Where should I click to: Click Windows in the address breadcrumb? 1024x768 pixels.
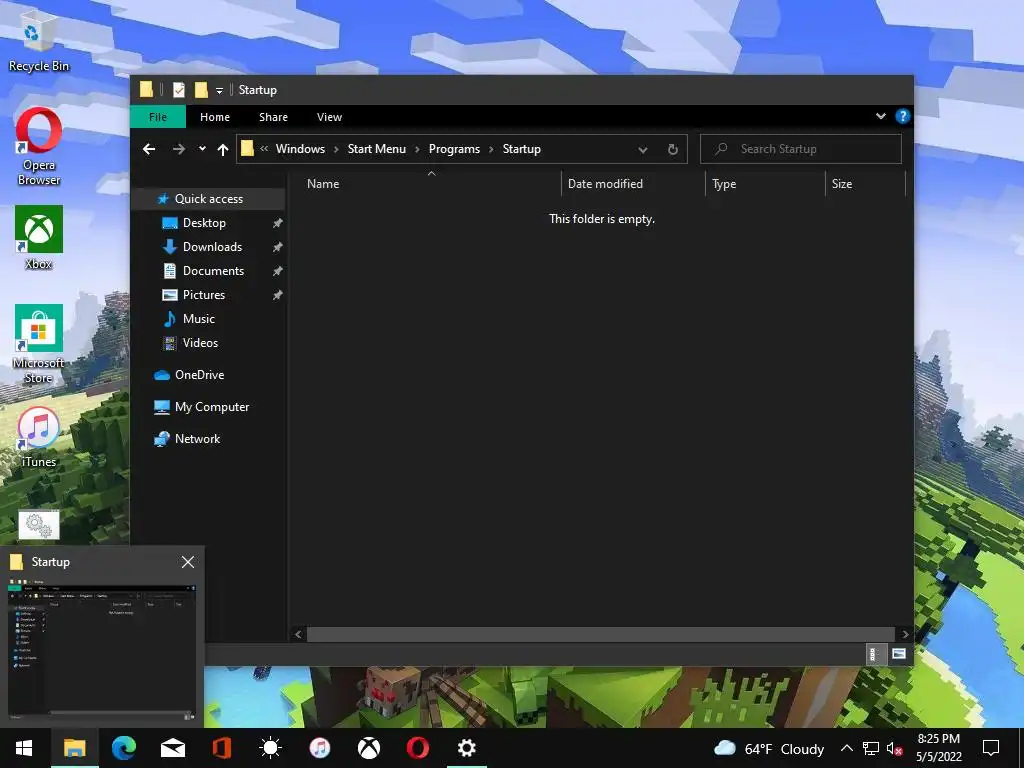click(300, 149)
